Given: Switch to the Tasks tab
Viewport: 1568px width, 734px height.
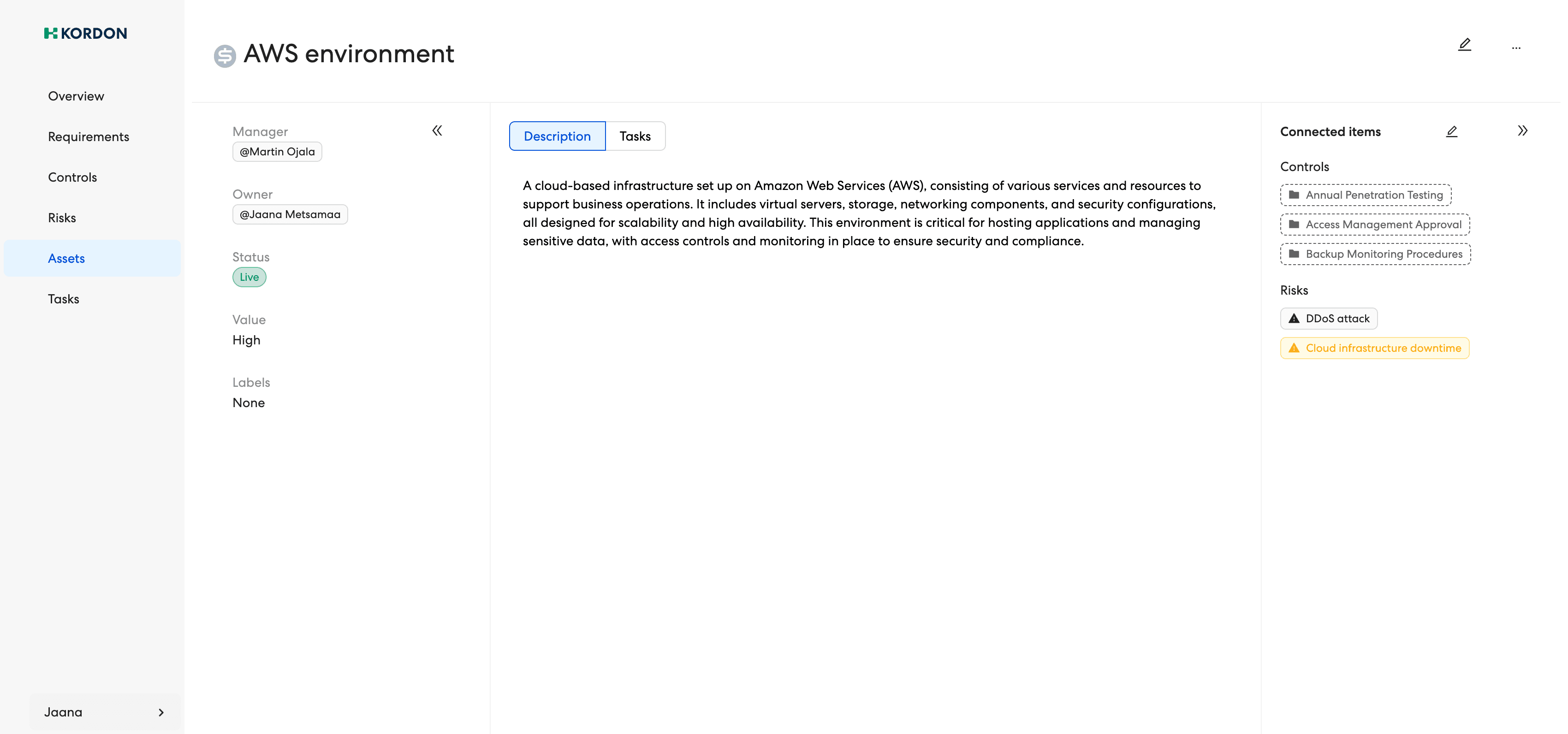Looking at the screenshot, I should click(635, 136).
